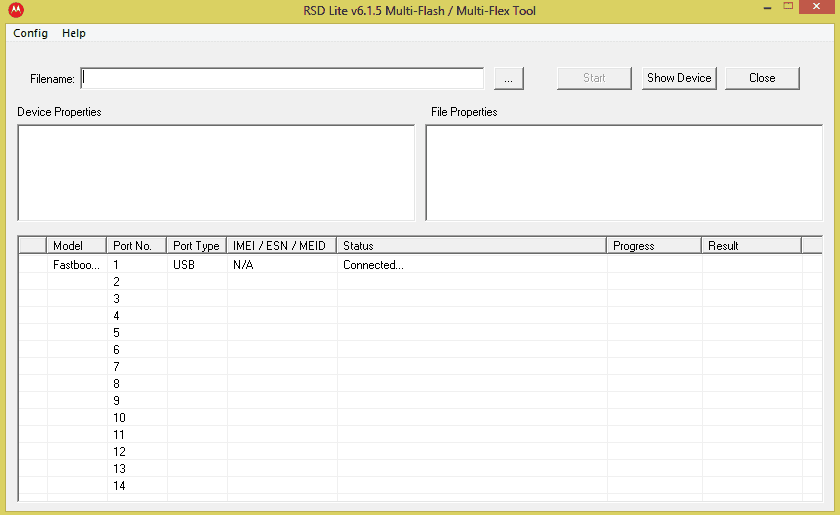Select port number 14 row

point(421,486)
